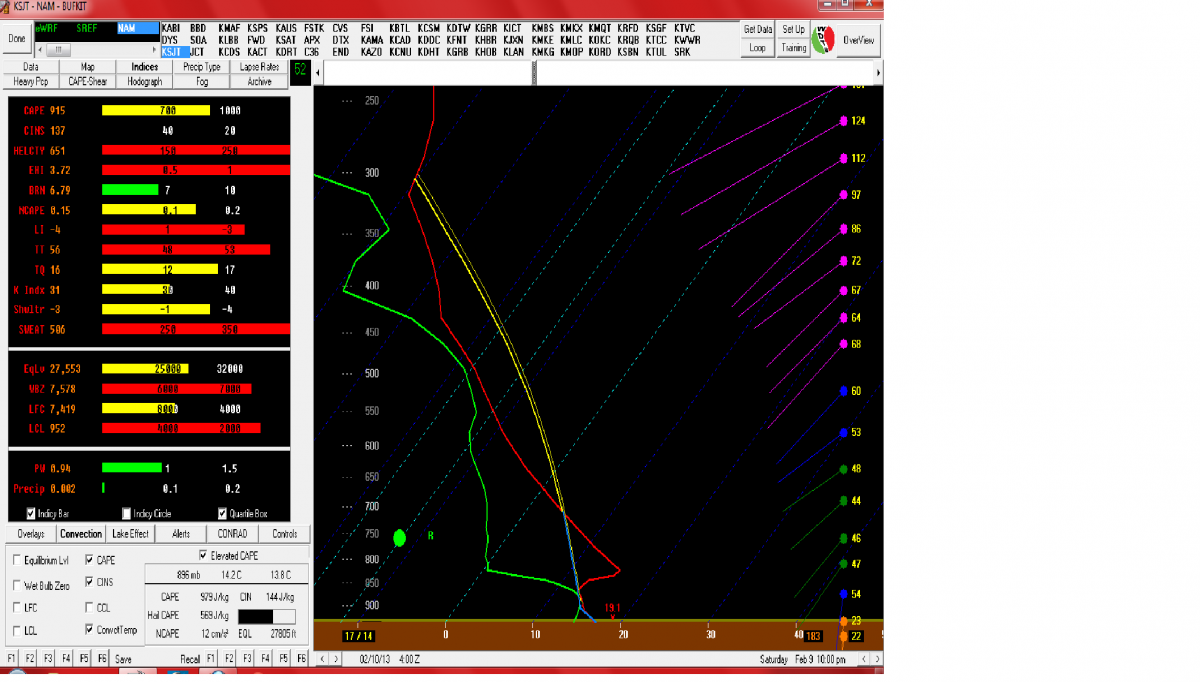Enable the CCL checkbox

(x=91, y=607)
